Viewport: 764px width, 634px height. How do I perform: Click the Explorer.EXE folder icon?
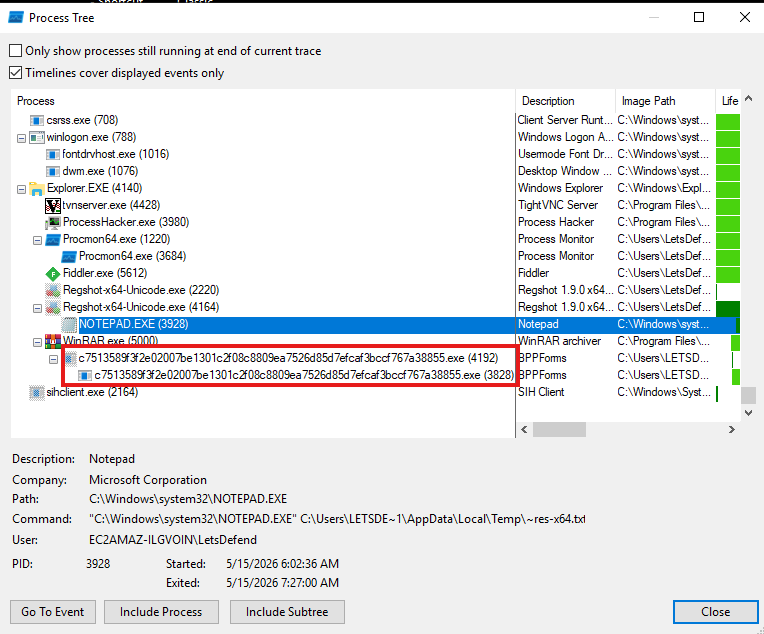(37, 189)
